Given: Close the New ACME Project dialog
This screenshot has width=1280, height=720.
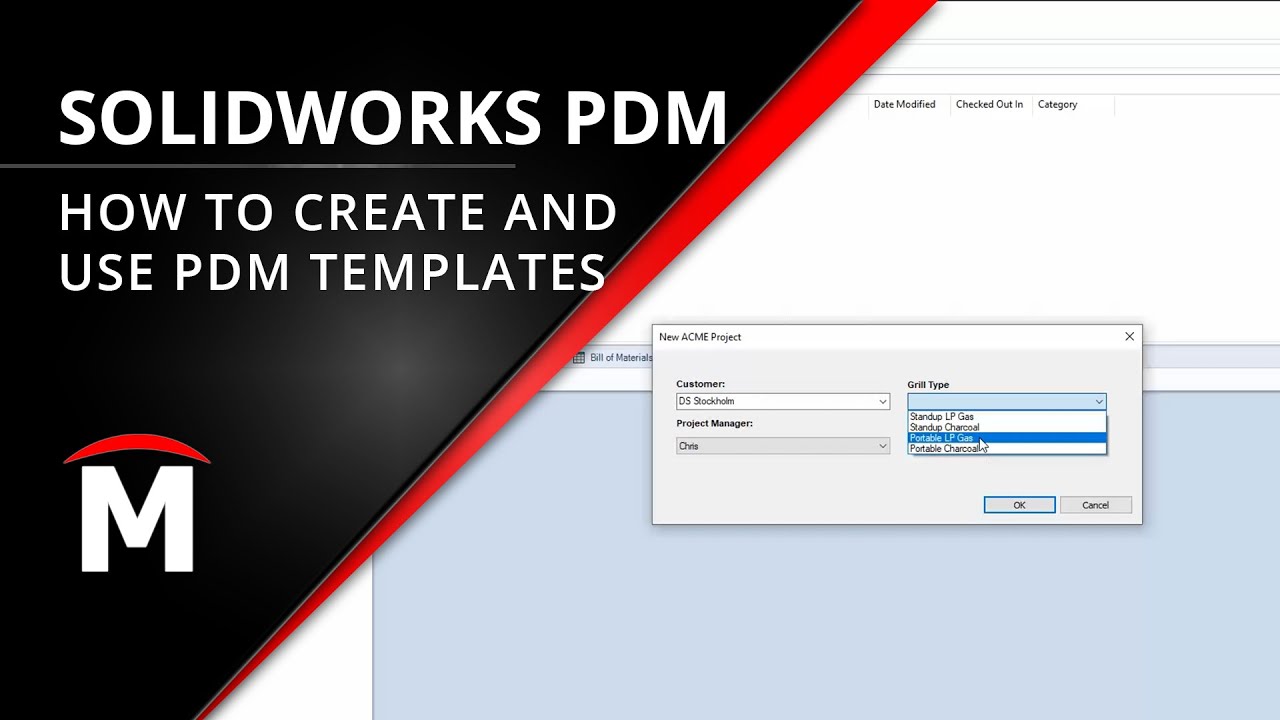Looking at the screenshot, I should click(x=1129, y=337).
